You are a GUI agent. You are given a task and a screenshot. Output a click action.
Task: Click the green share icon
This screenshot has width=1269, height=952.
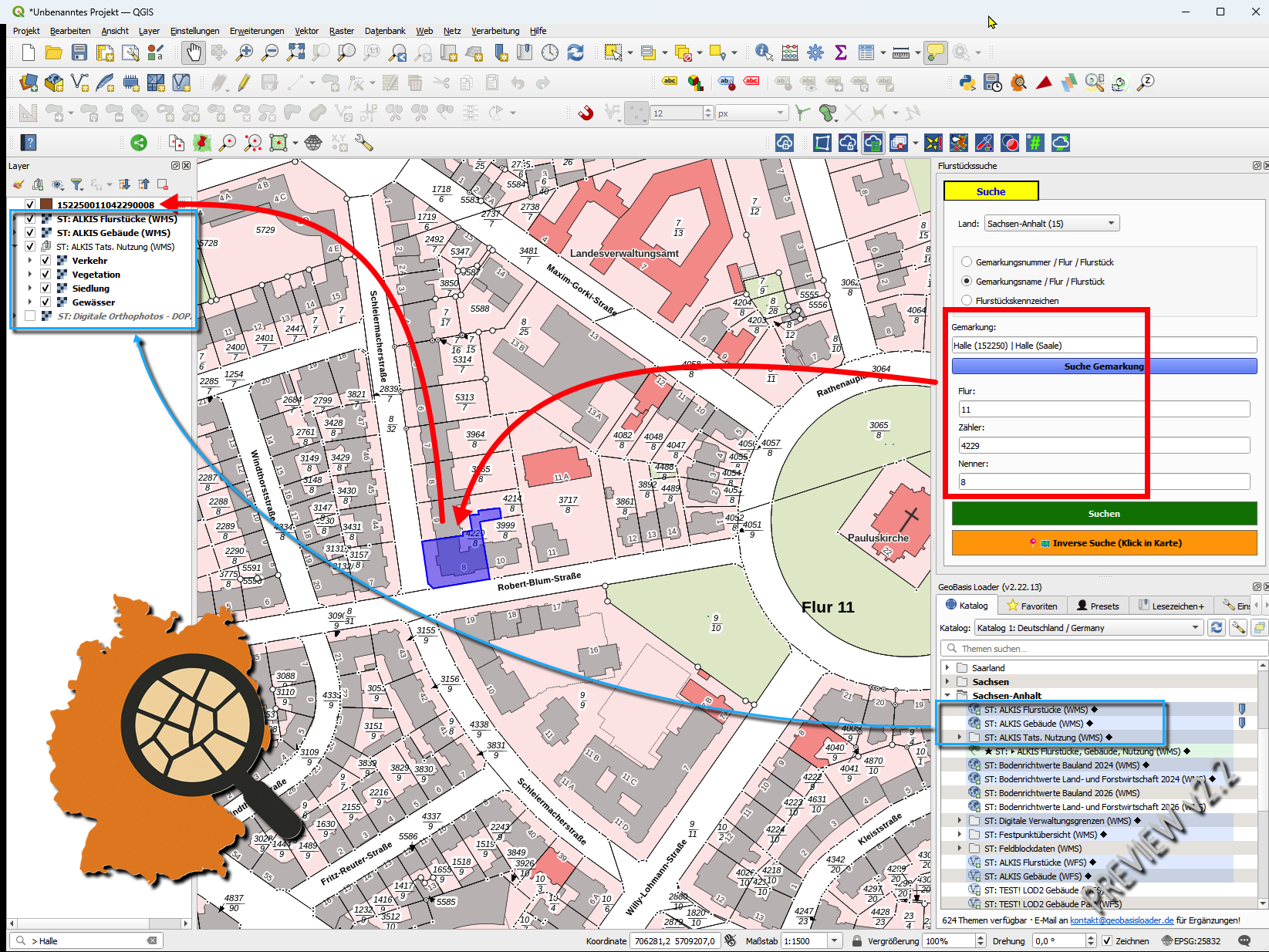(x=139, y=143)
